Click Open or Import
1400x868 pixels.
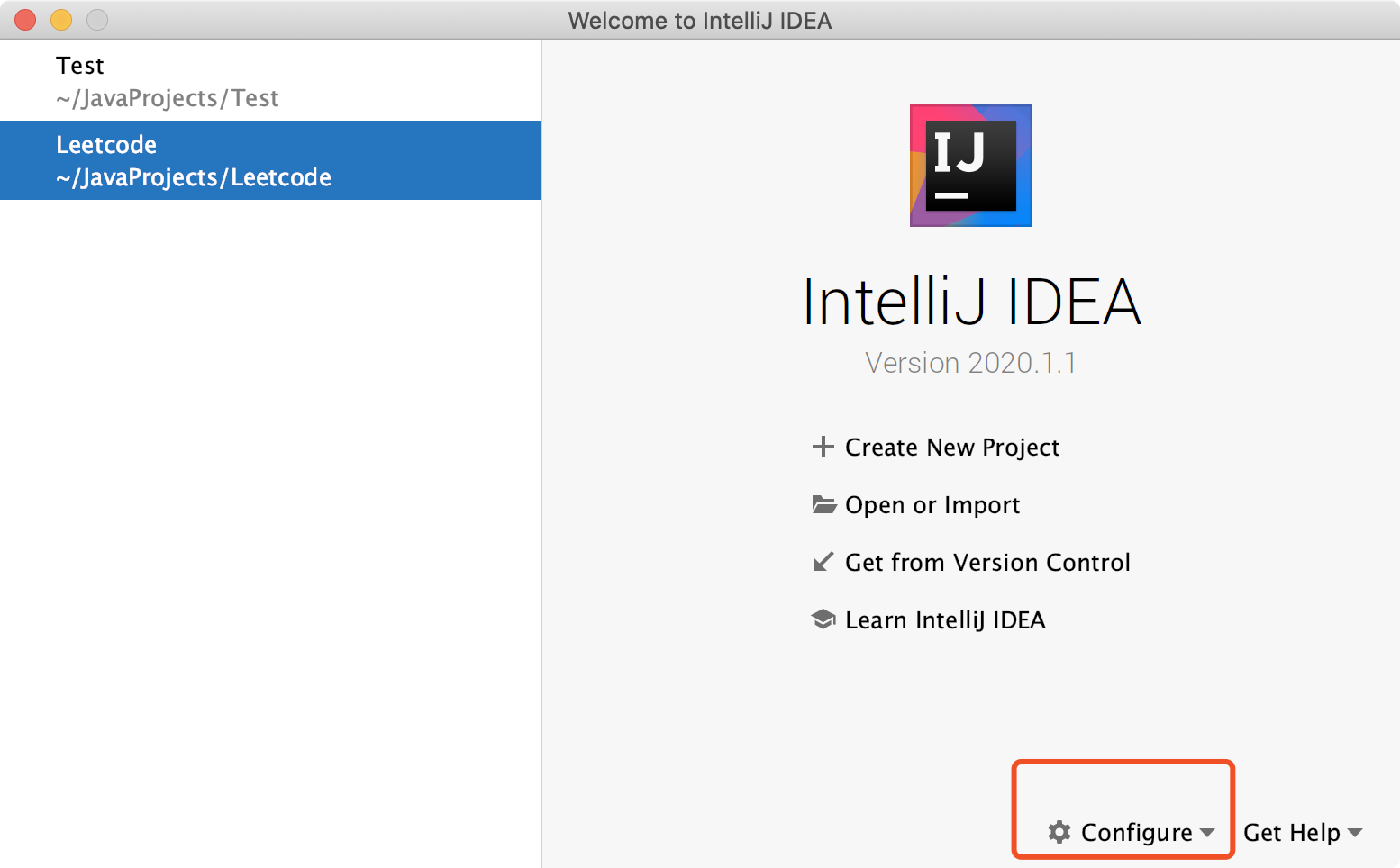pyautogui.click(x=932, y=504)
